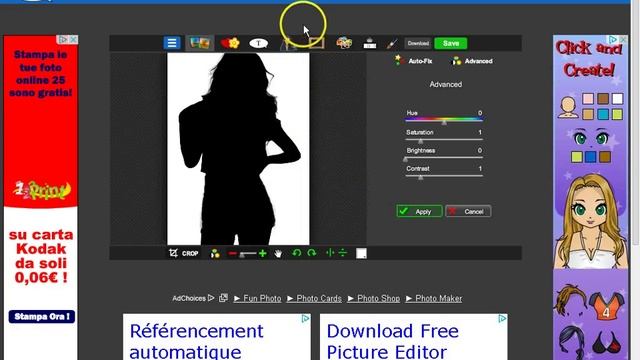Select the photo collage tool icon
This screenshot has height=360, width=640.
(200, 43)
